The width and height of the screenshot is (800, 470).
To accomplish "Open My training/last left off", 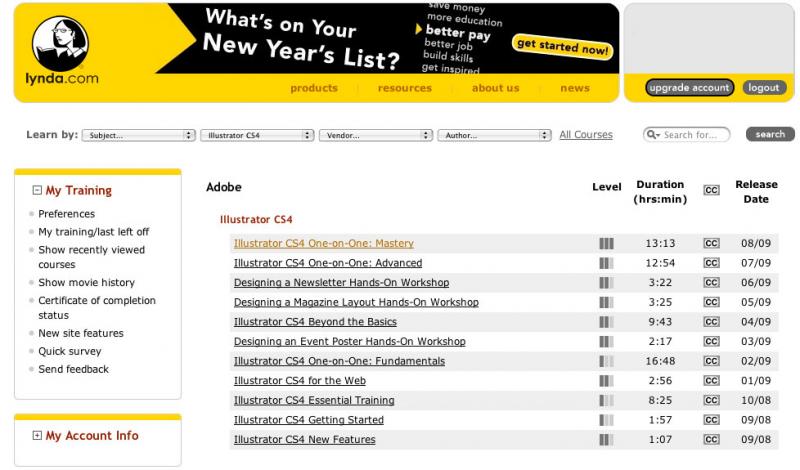I will [93, 232].
